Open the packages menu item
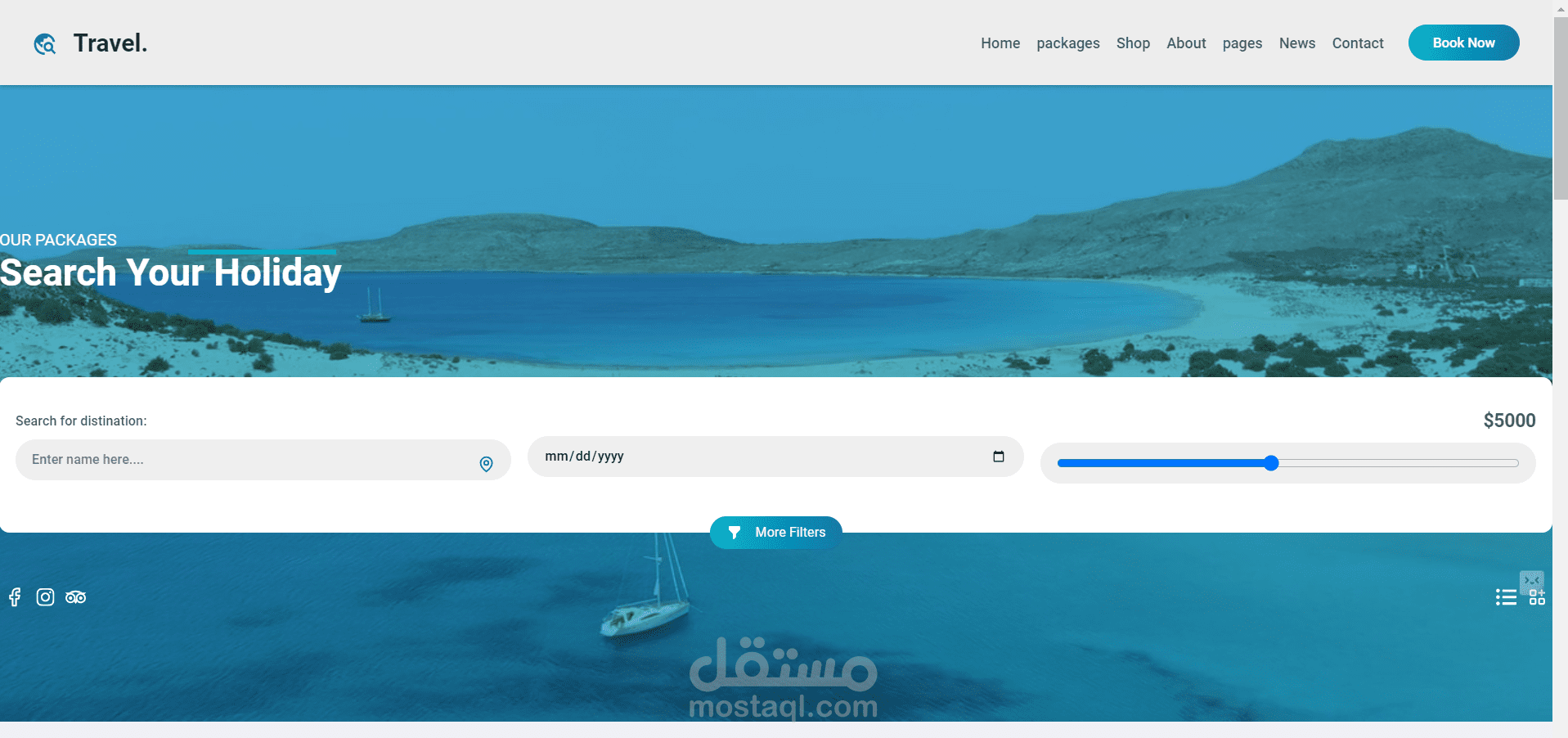This screenshot has height=738, width=1568. [x=1067, y=43]
